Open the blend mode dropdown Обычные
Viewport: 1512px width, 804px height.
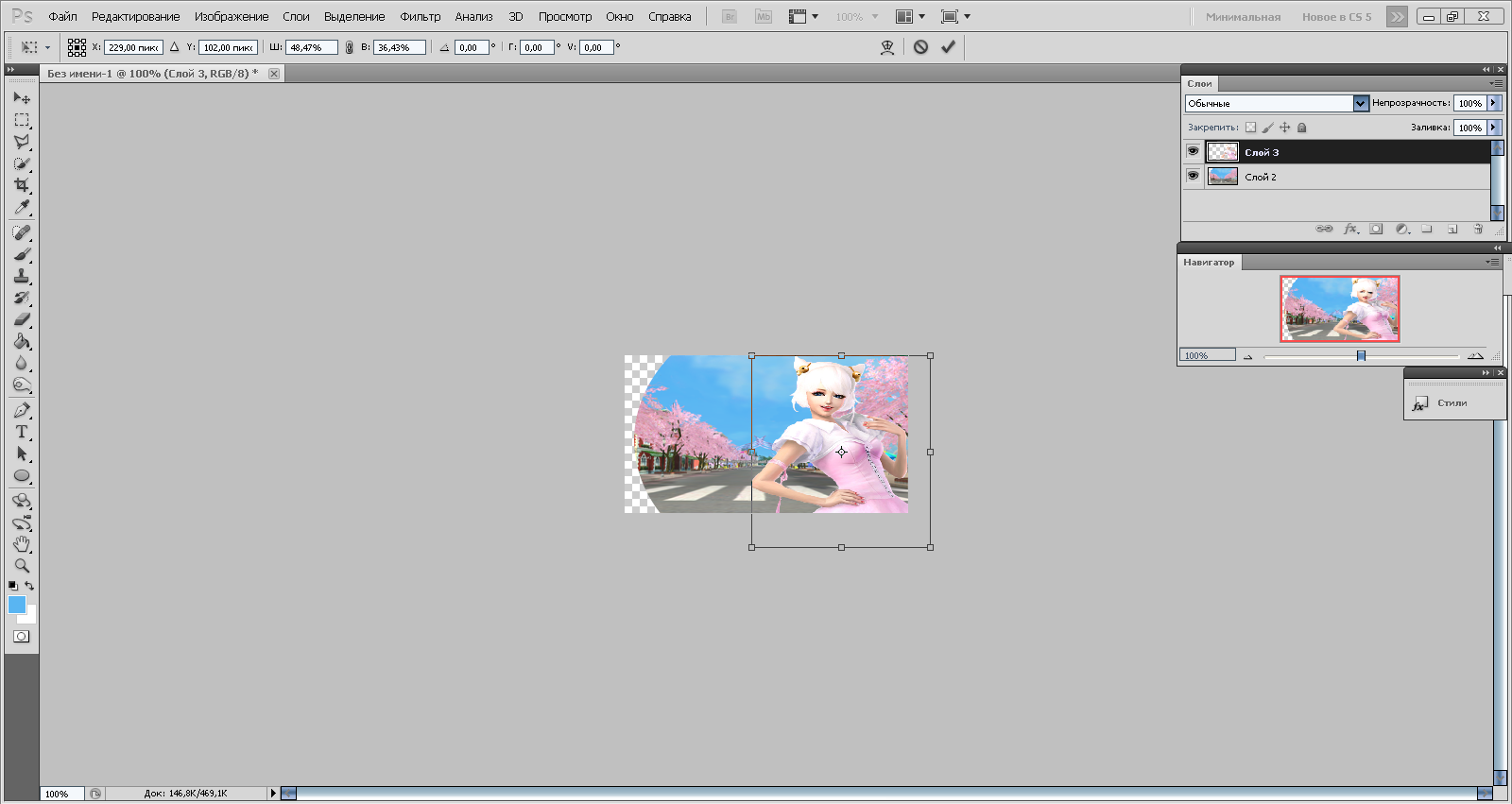pos(1277,103)
